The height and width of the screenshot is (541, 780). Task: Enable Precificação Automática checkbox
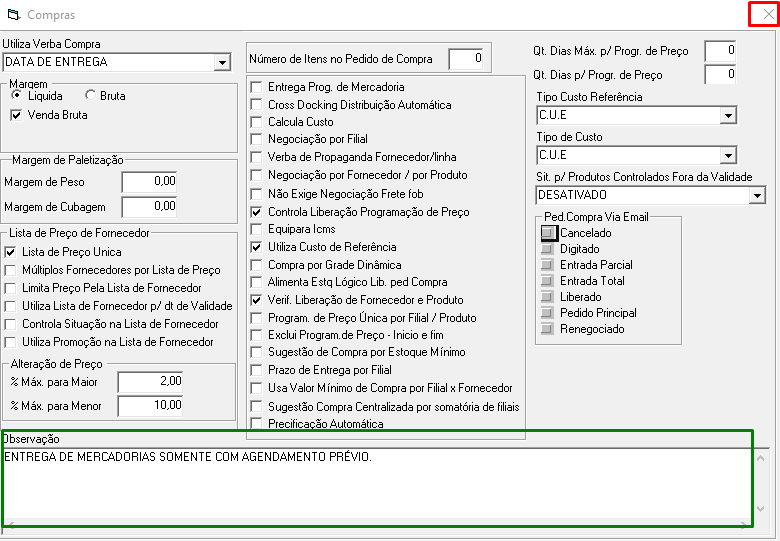point(257,424)
